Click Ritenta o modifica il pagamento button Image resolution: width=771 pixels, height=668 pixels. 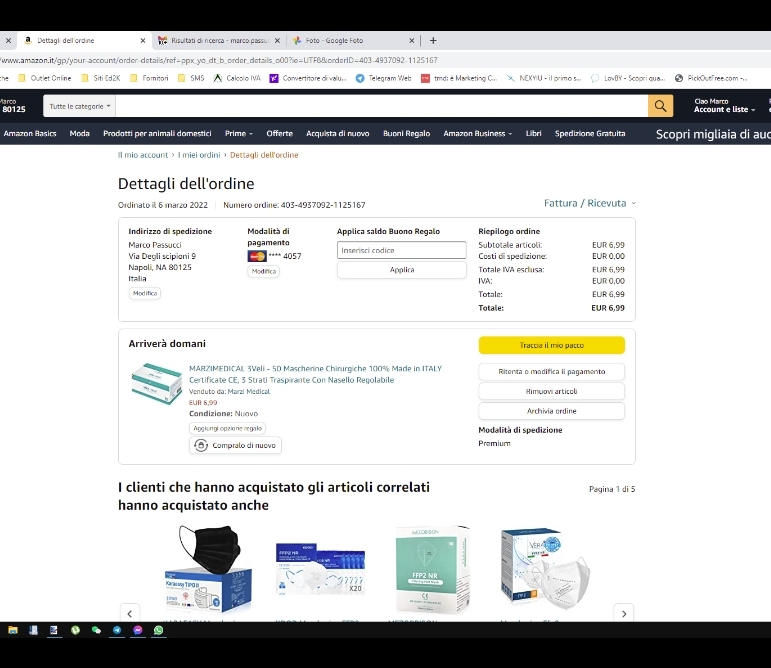552,372
